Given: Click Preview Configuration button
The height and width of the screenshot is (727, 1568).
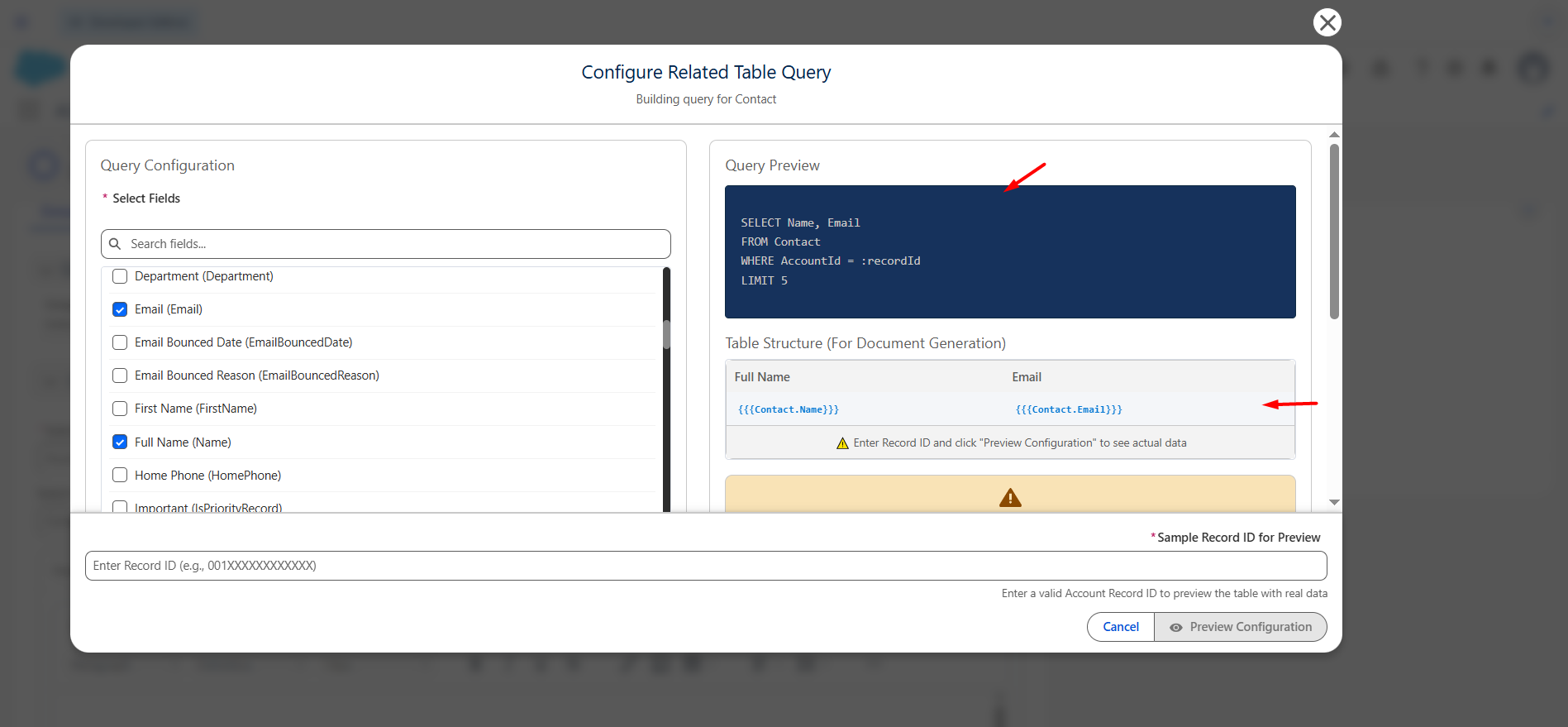Looking at the screenshot, I should pyautogui.click(x=1241, y=627).
